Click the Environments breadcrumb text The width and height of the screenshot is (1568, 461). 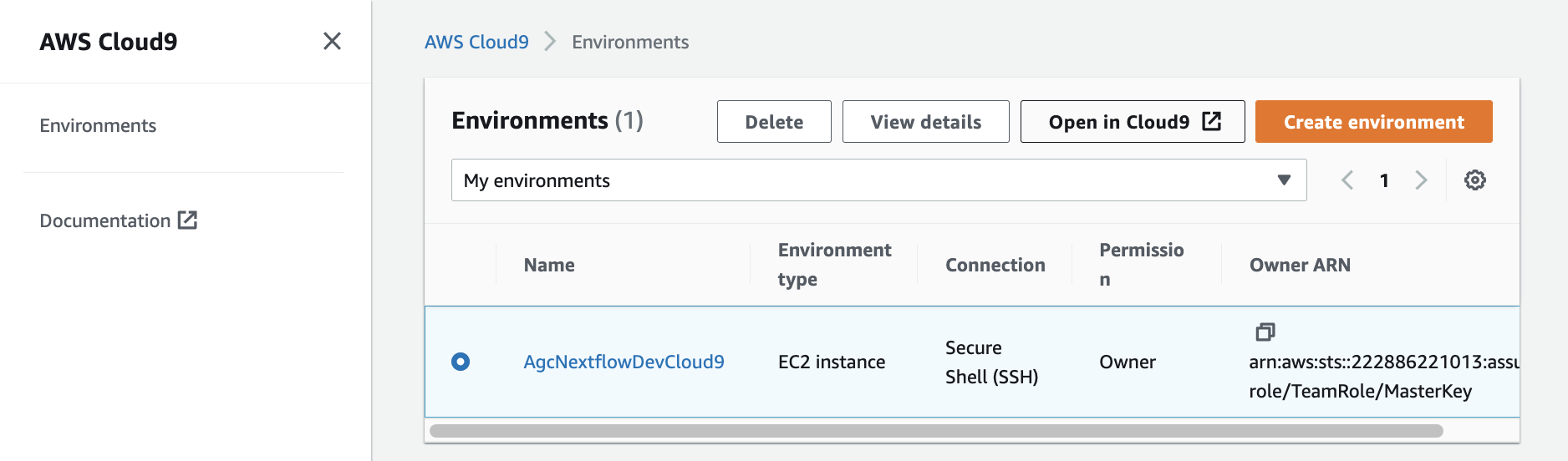630,42
